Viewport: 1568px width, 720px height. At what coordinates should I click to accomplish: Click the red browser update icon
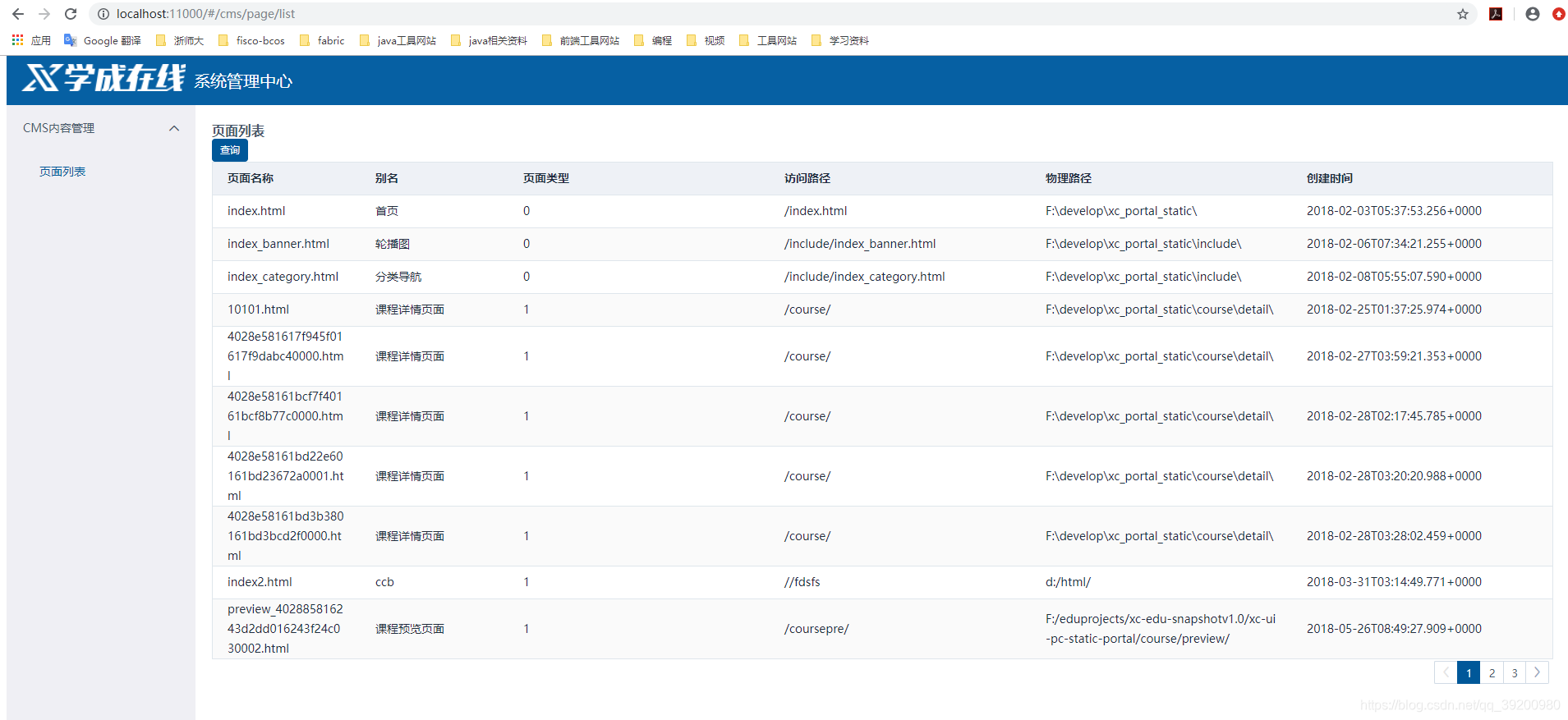pyautogui.click(x=1558, y=14)
